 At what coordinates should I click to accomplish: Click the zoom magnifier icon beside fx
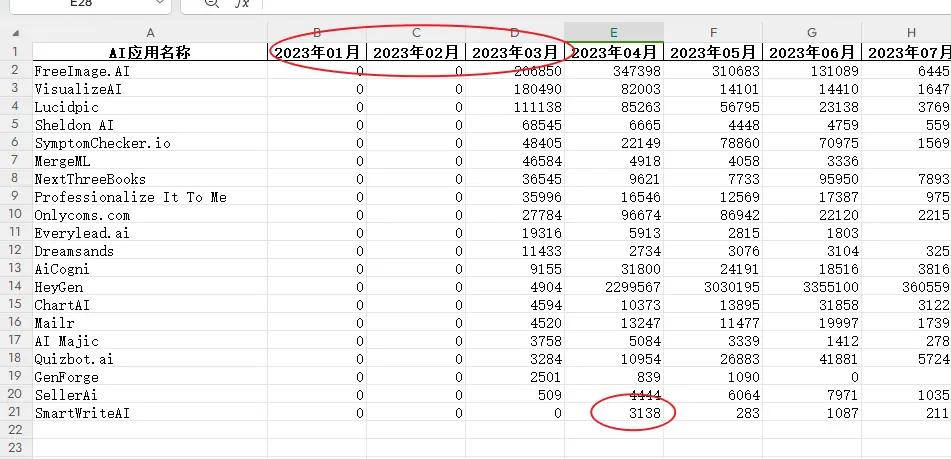point(211,3)
